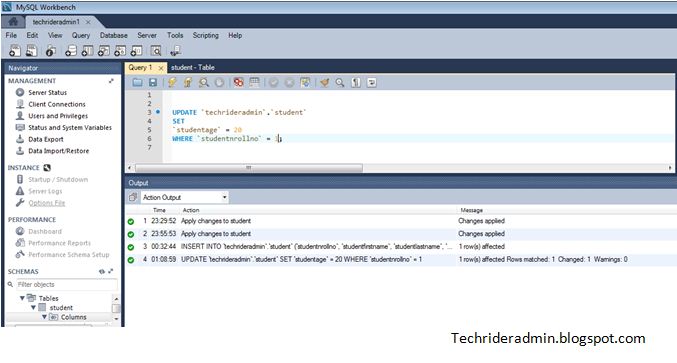Viewport: 677px width, 363px height.
Task: Open a script file in the query editor
Action: tap(137, 82)
